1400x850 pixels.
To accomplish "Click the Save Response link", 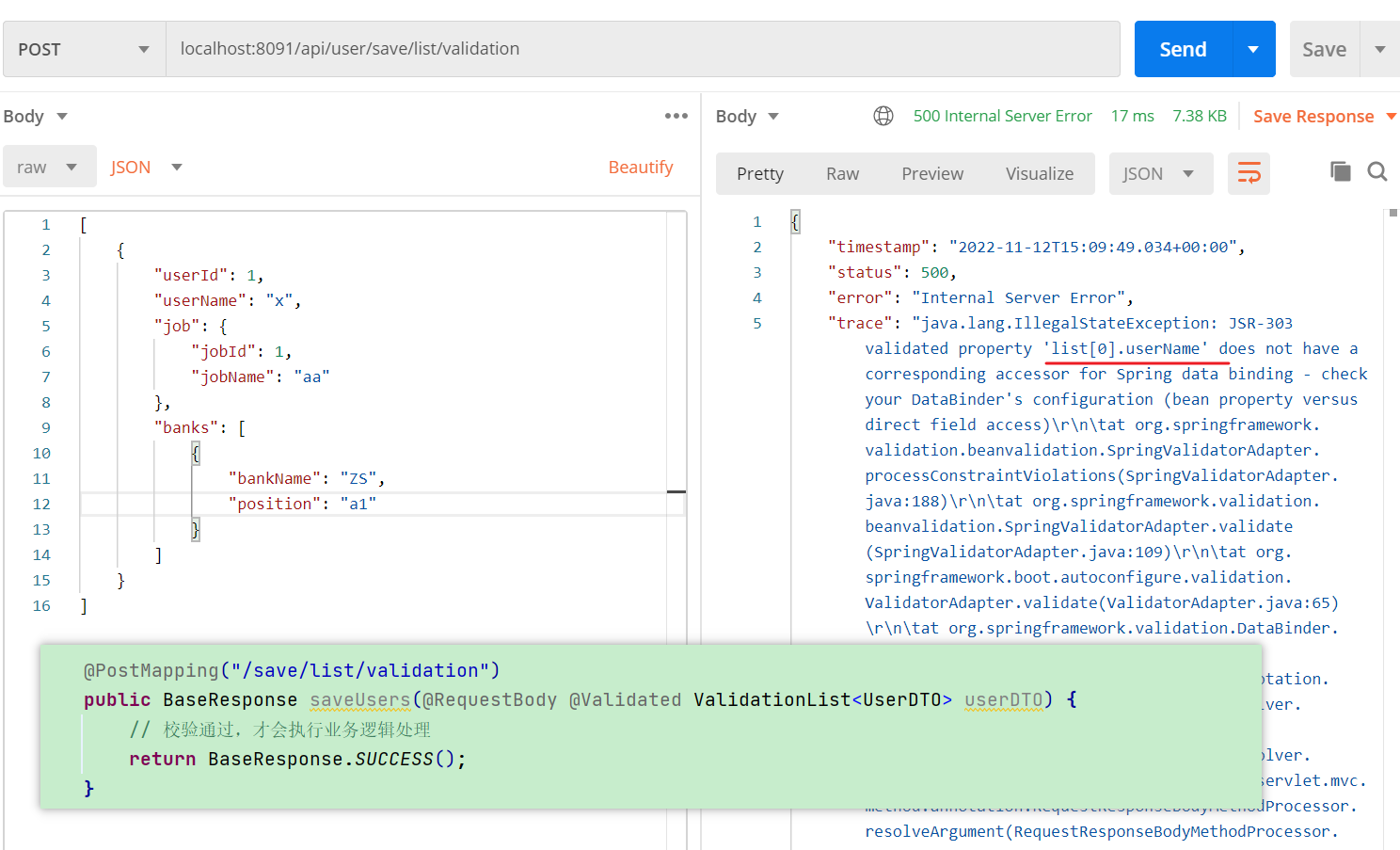I will pos(1313,116).
